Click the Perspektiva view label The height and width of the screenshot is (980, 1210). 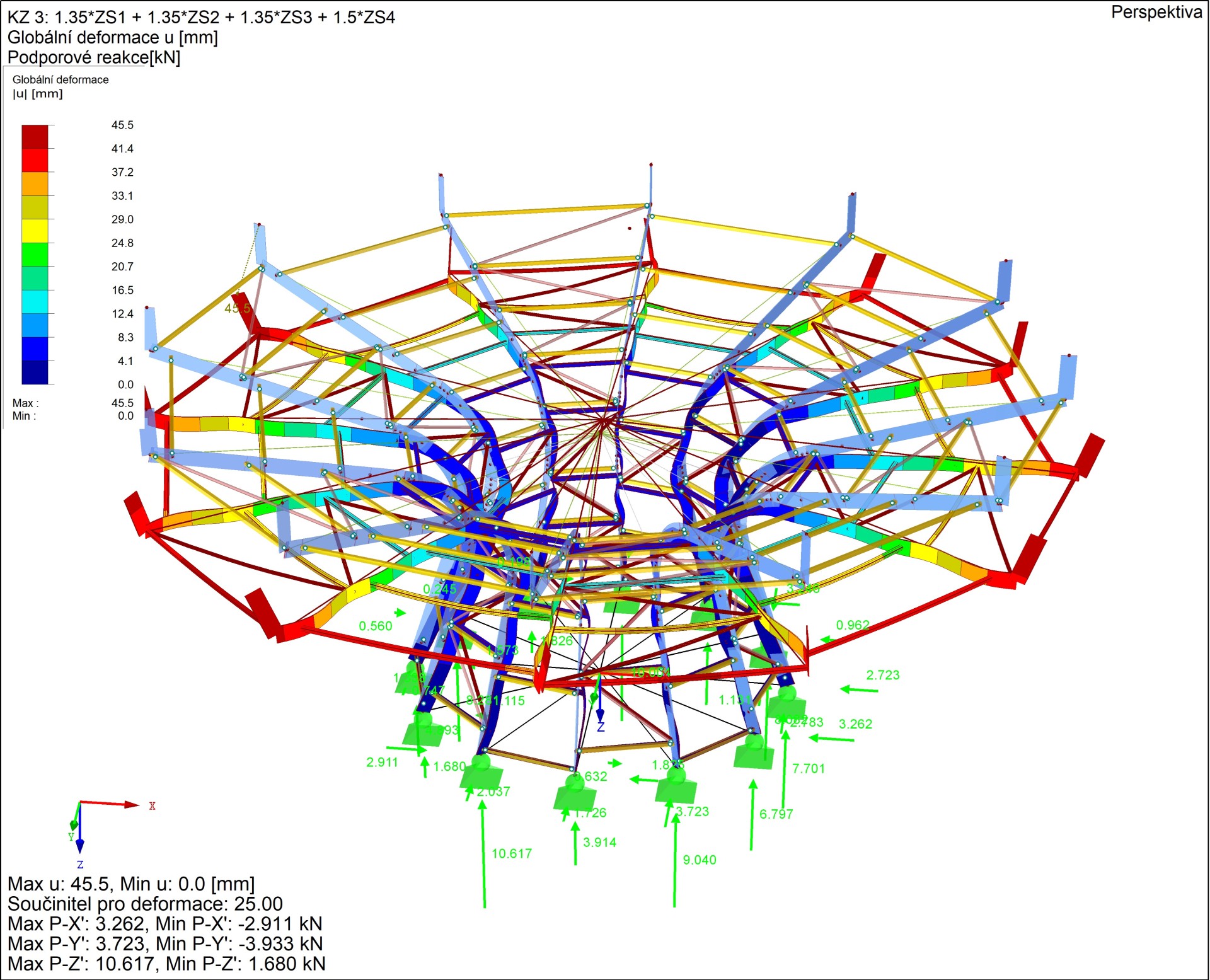[1156, 12]
